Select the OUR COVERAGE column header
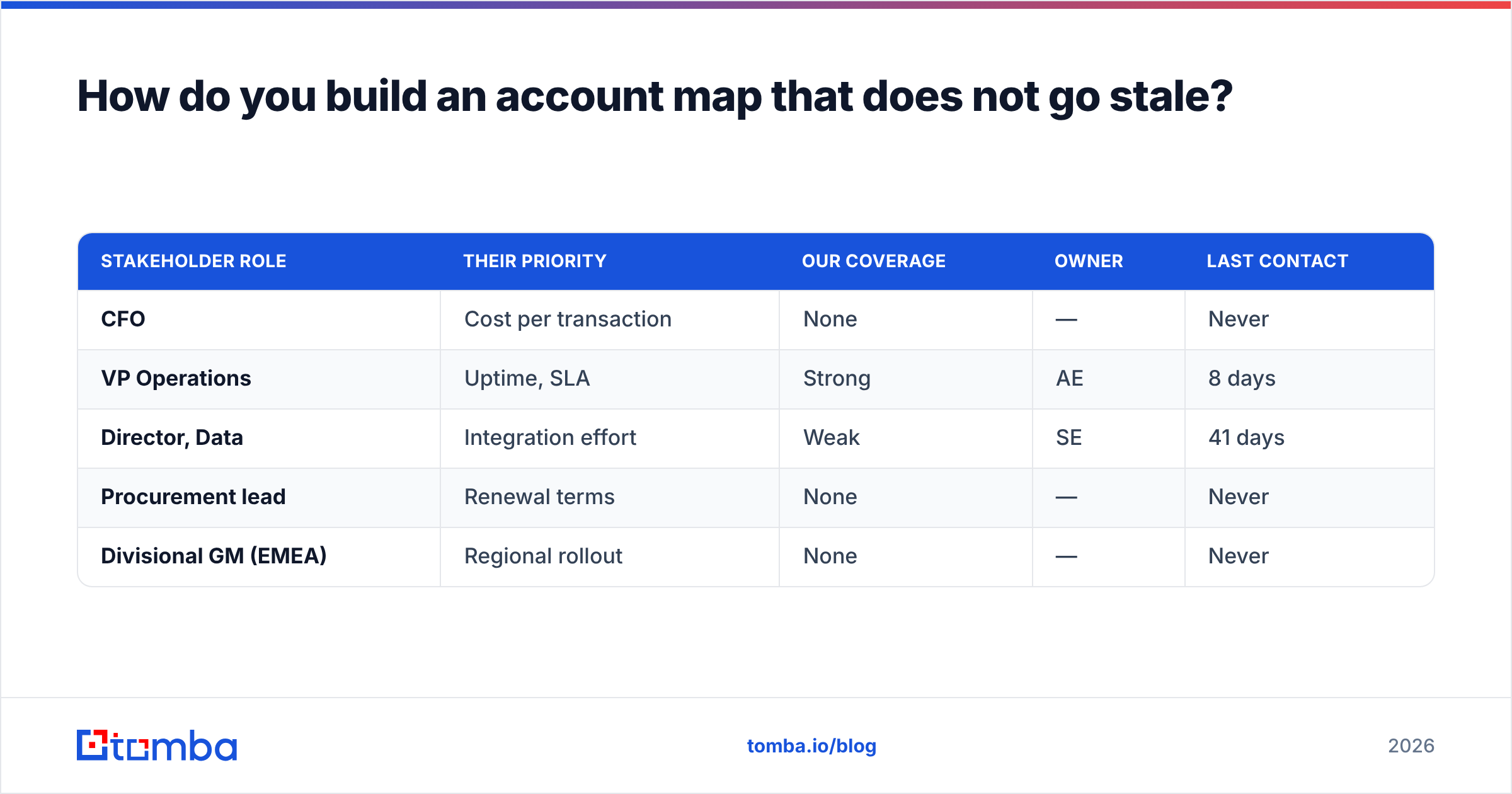 click(874, 261)
